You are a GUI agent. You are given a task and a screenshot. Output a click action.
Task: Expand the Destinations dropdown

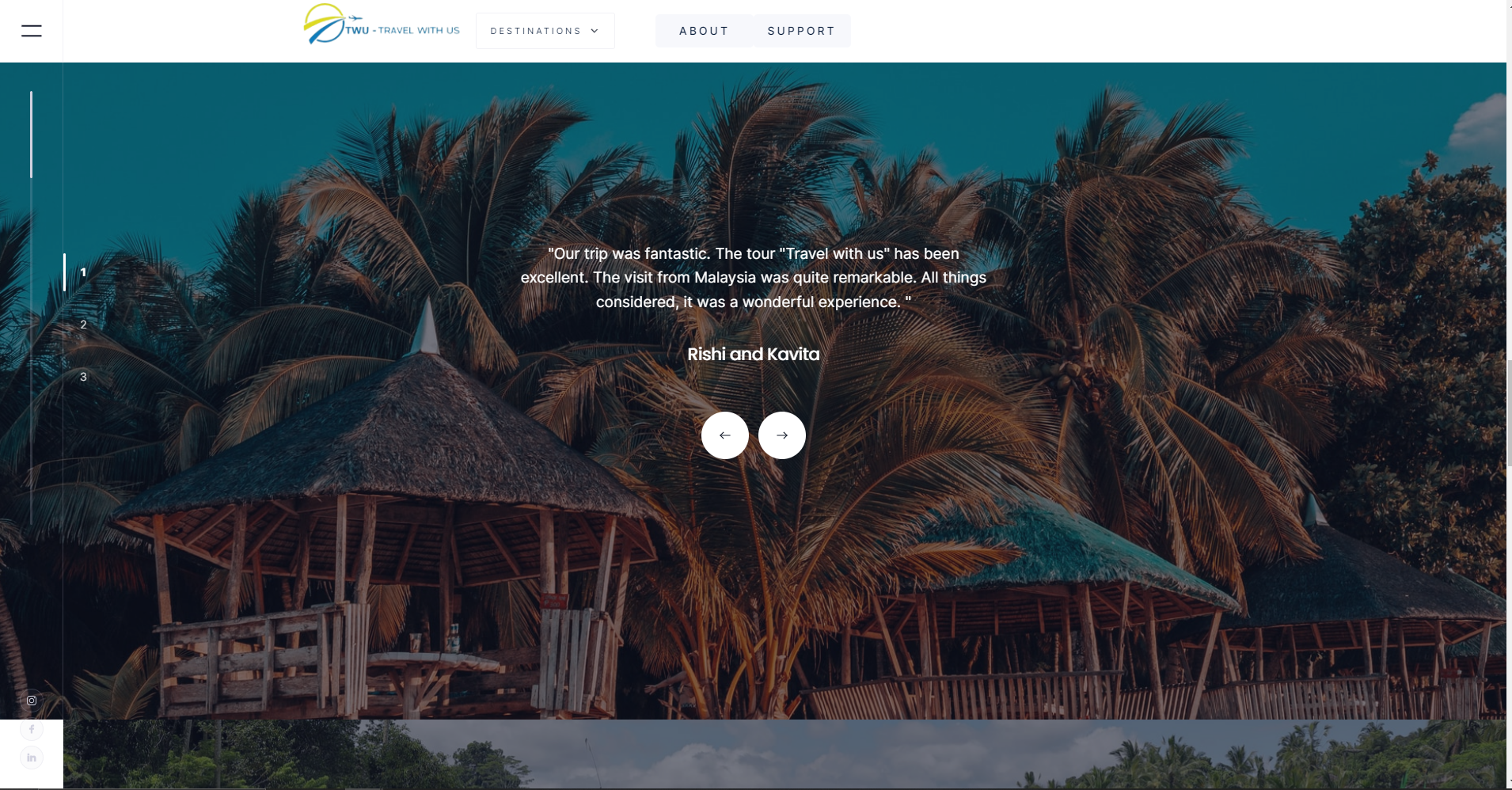545,31
